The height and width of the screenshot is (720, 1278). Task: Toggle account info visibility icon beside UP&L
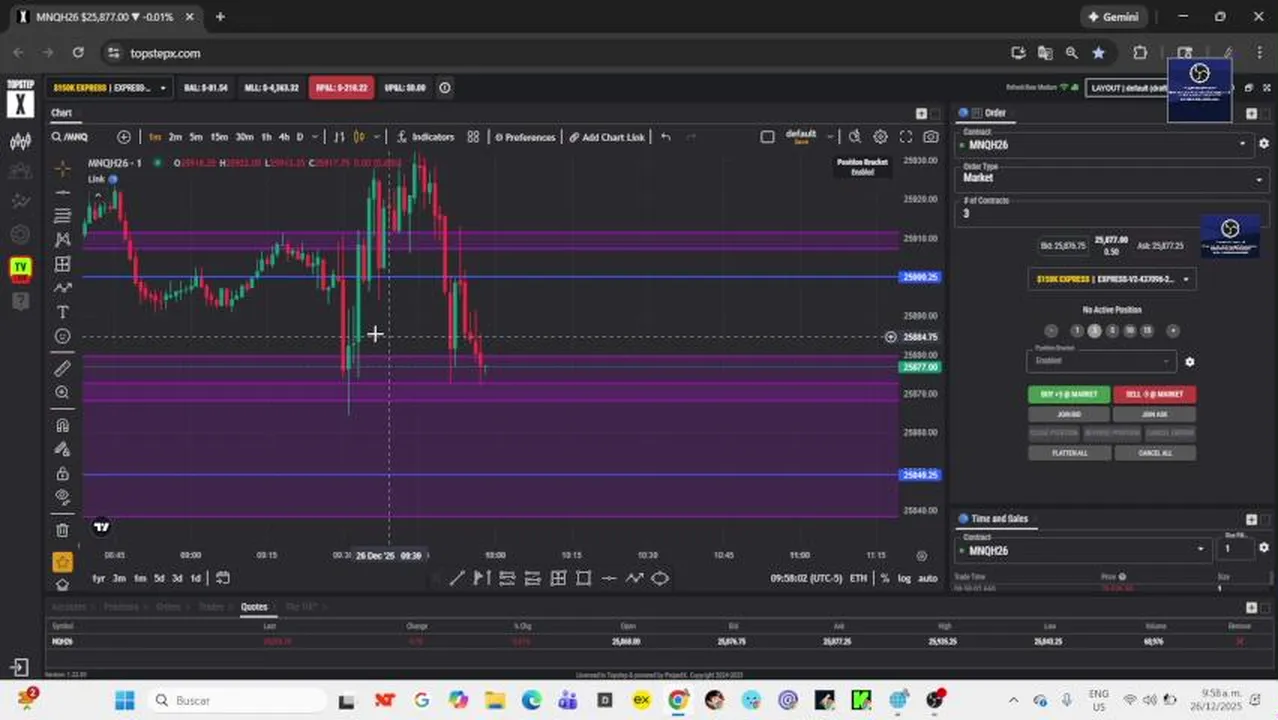tap(445, 88)
